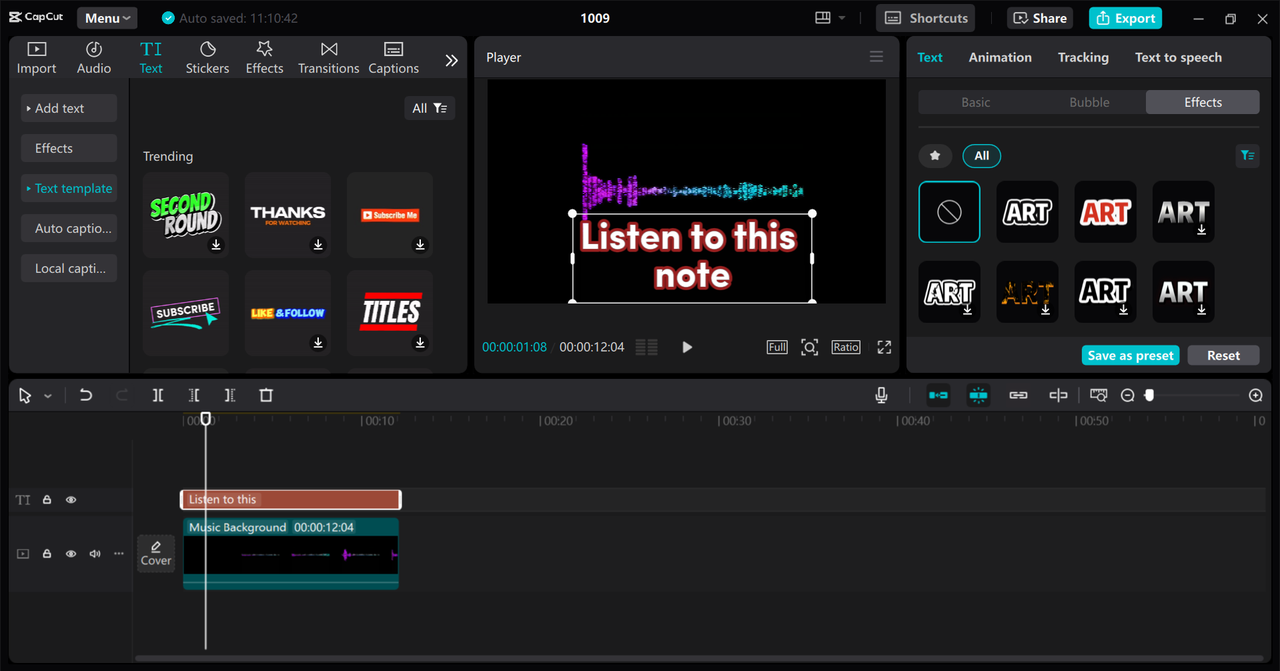Toggle preview axis
Viewport: 1280px width, 671px height.
1058,395
